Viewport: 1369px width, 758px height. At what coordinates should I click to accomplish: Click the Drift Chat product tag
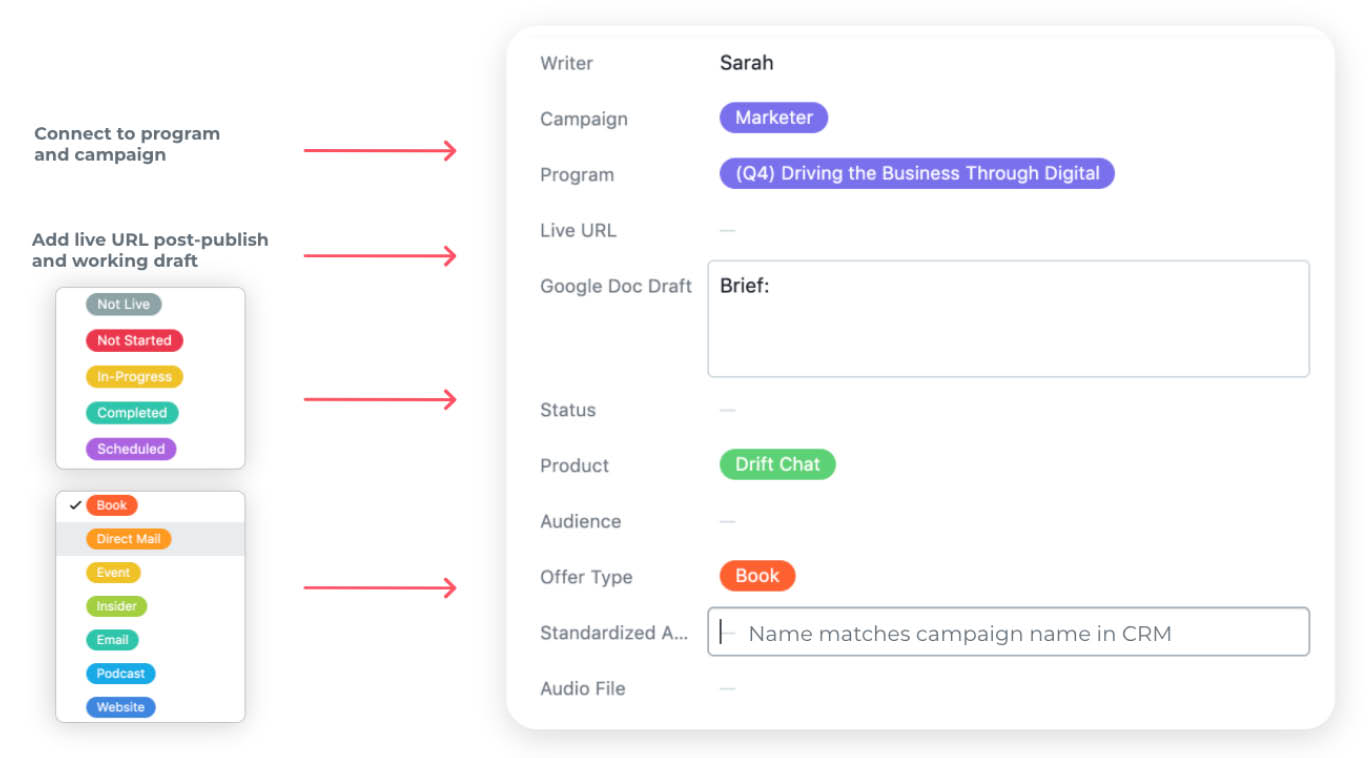pyautogui.click(x=777, y=464)
